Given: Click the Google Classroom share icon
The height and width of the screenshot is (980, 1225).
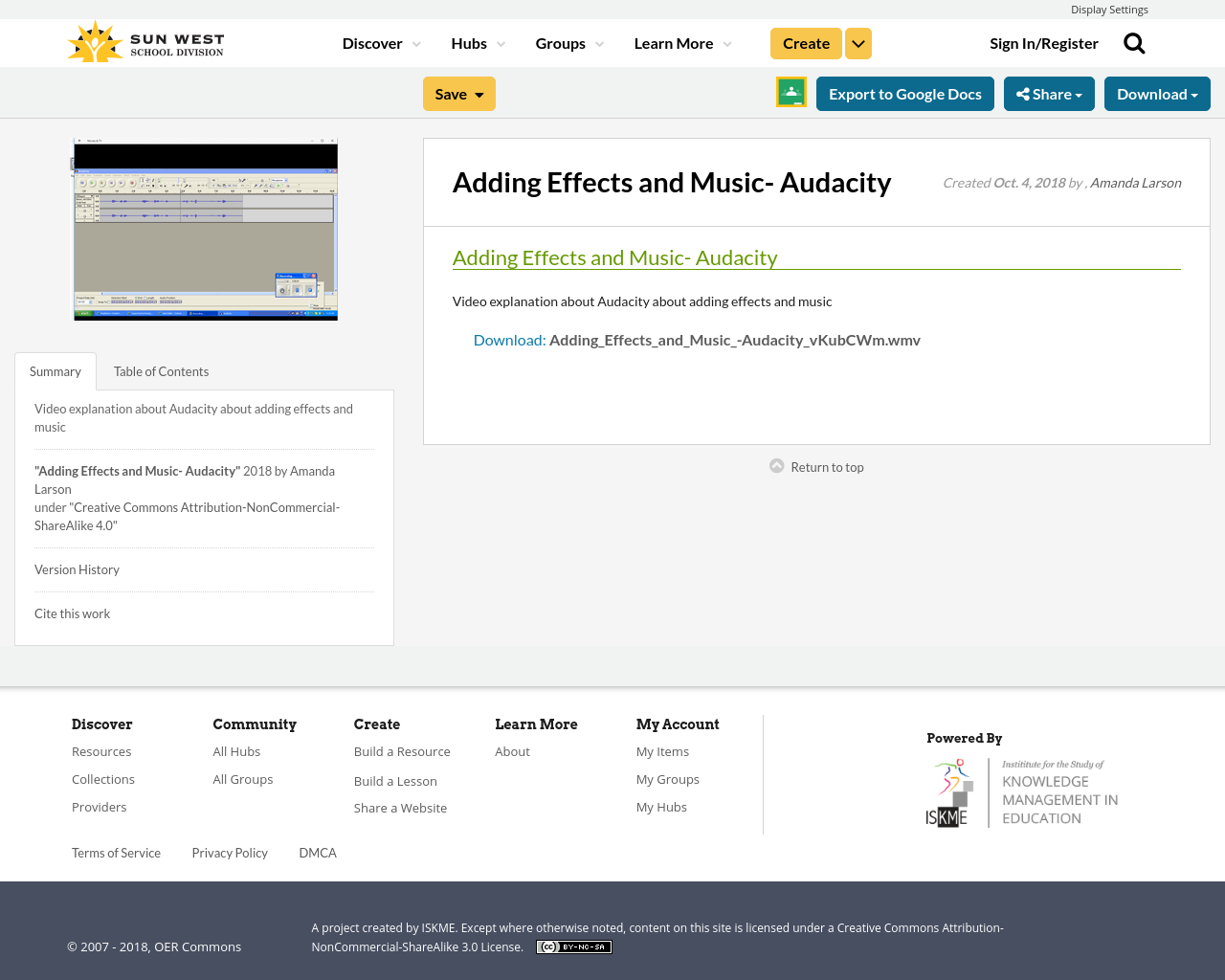Looking at the screenshot, I should [x=790, y=94].
